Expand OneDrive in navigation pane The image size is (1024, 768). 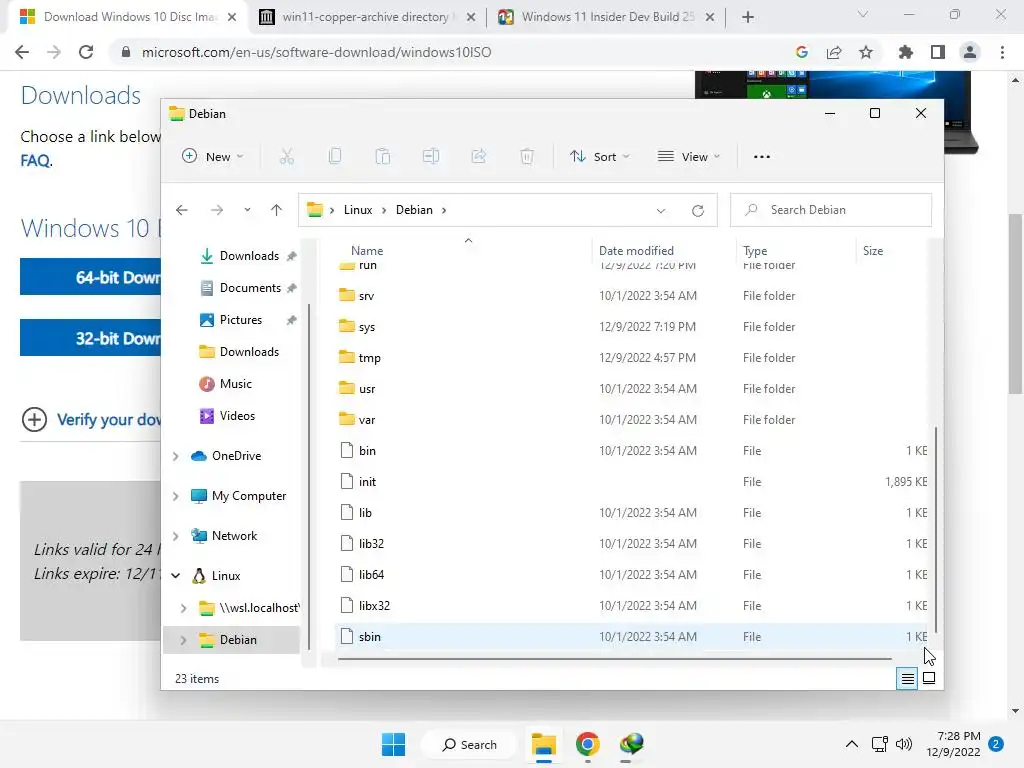coord(175,456)
